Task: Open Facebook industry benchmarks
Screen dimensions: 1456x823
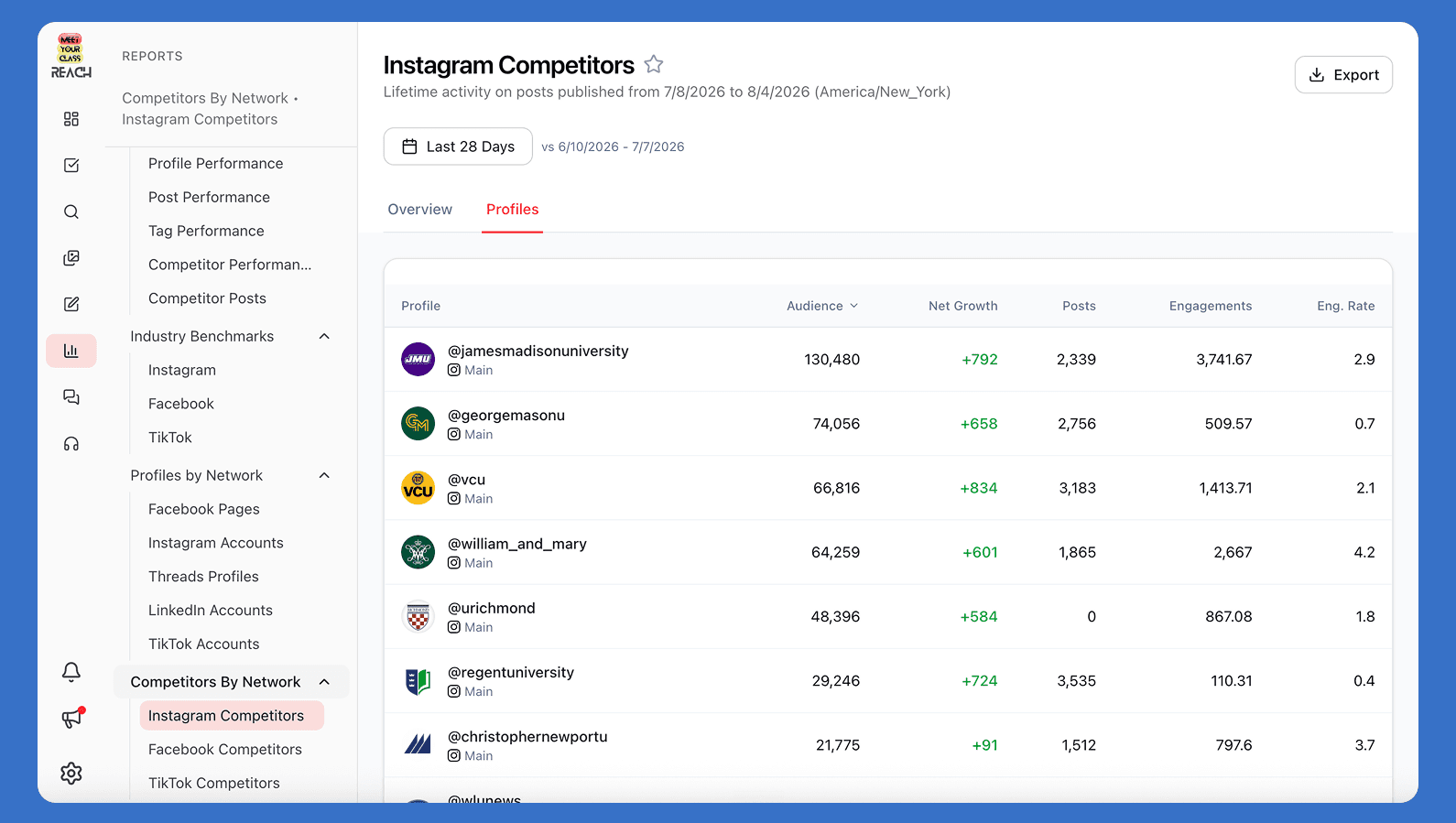Action: click(x=181, y=404)
